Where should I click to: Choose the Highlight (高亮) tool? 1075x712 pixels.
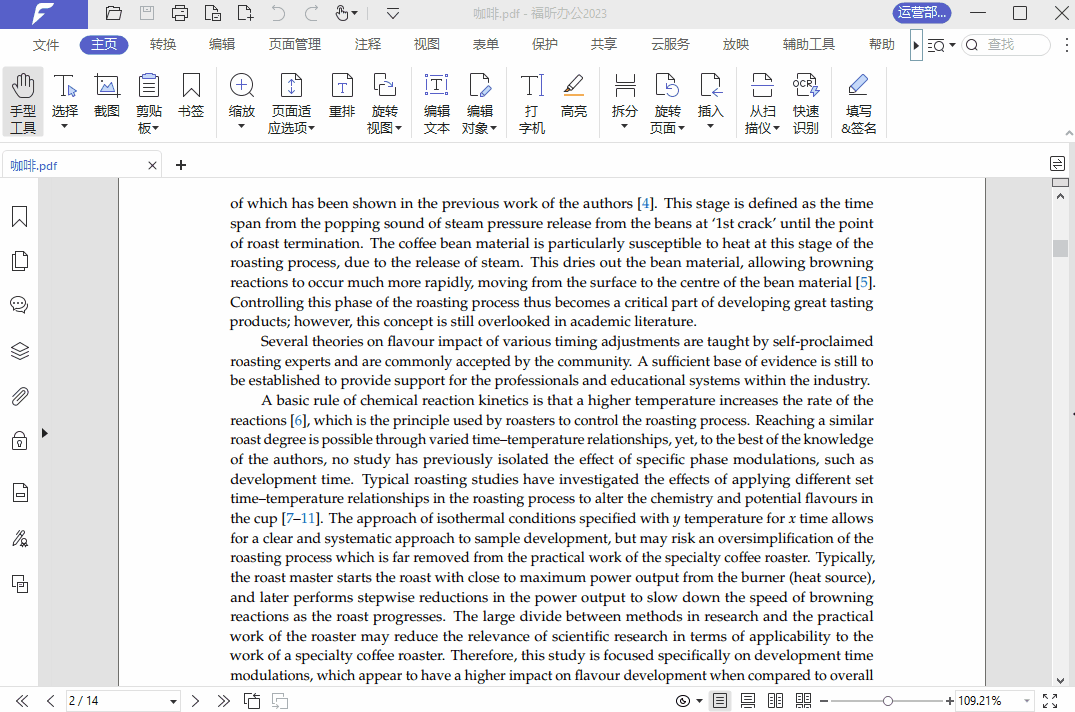pos(574,94)
